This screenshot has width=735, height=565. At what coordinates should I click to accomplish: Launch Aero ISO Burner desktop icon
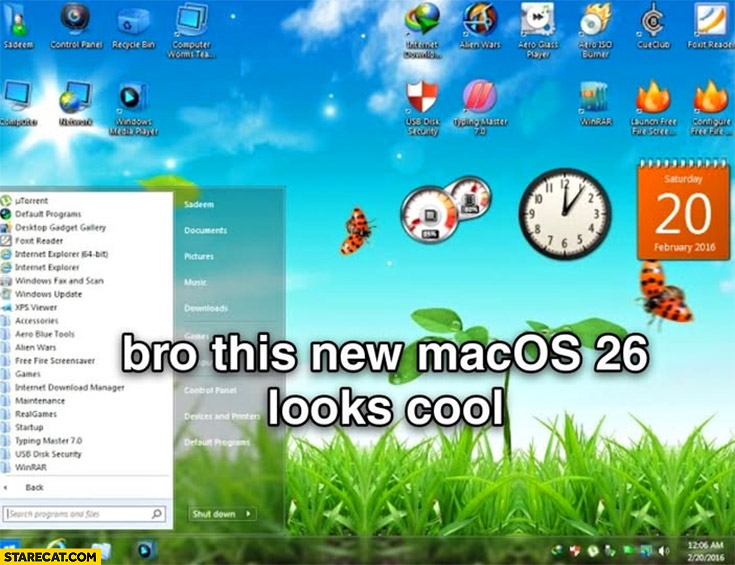point(595,24)
